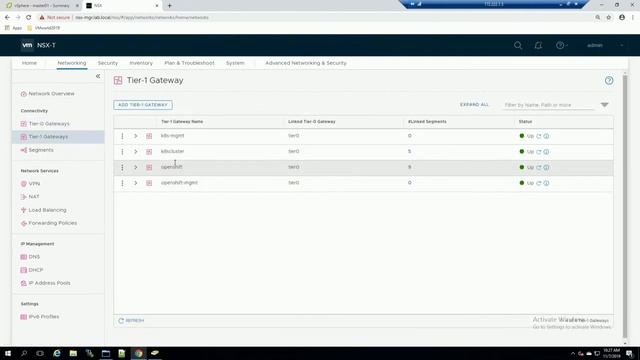This screenshot has height=360, width=640.
Task: Expand the k8s-mgmt gateway row
Action: pyautogui.click(x=136, y=136)
